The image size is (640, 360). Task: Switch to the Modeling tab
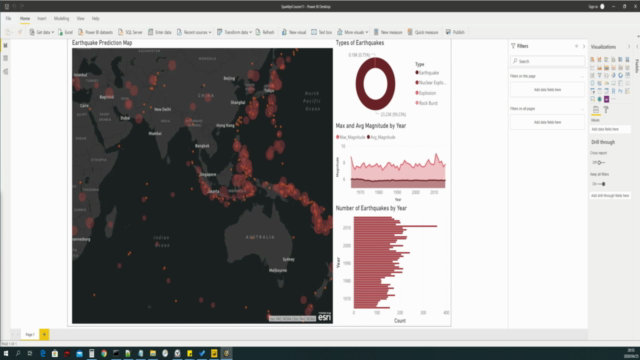pyautogui.click(x=61, y=18)
